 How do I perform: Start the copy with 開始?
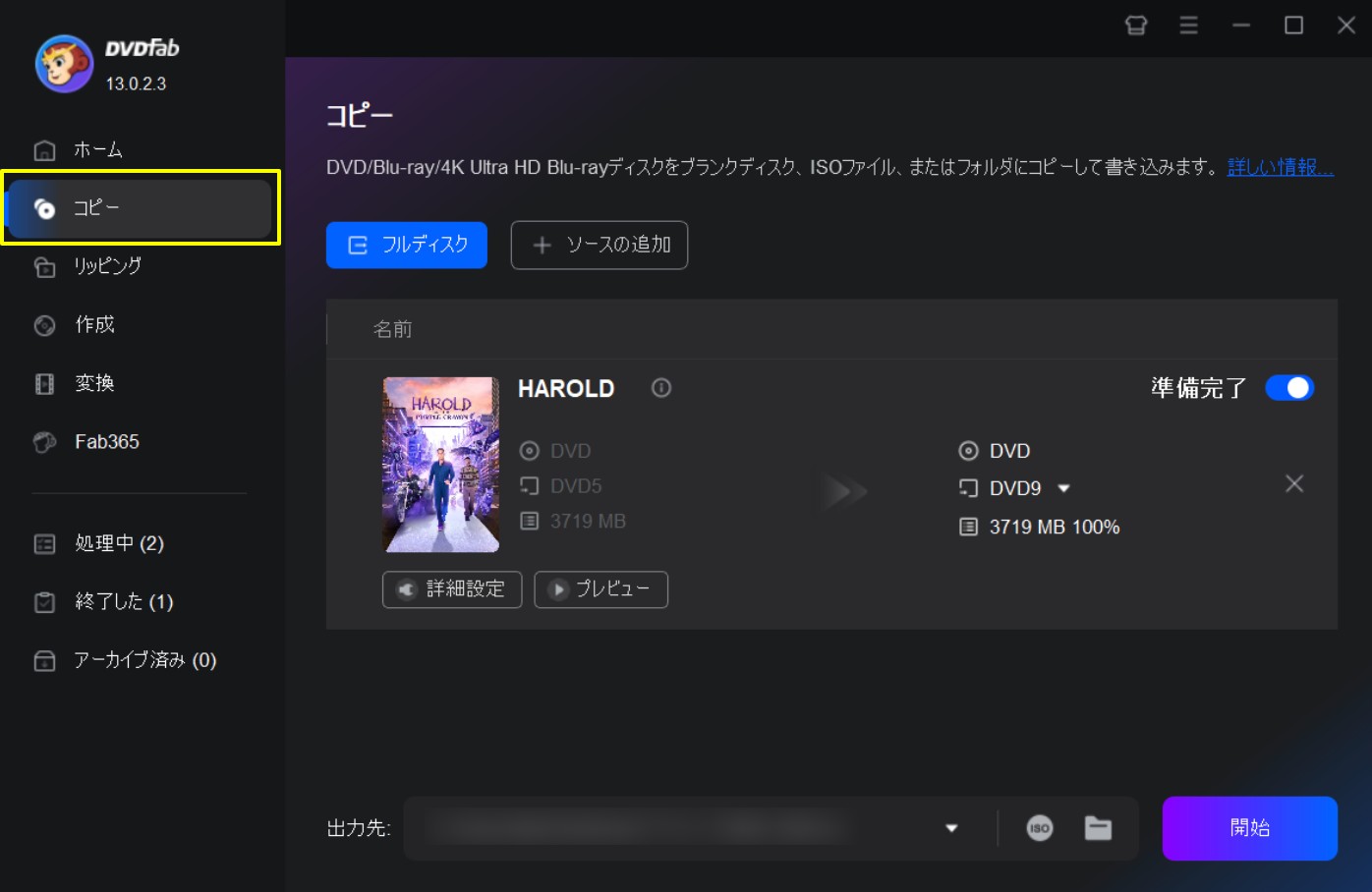[x=1250, y=828]
